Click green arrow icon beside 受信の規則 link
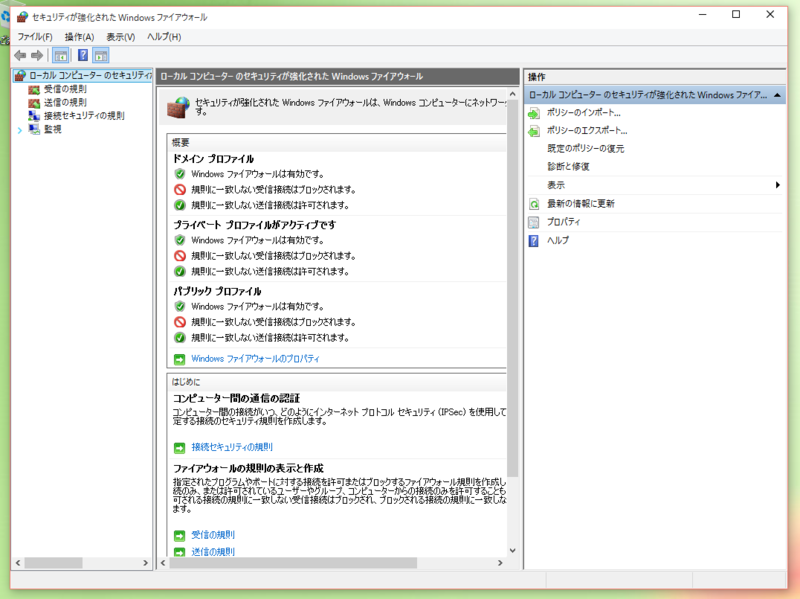 click(x=180, y=536)
